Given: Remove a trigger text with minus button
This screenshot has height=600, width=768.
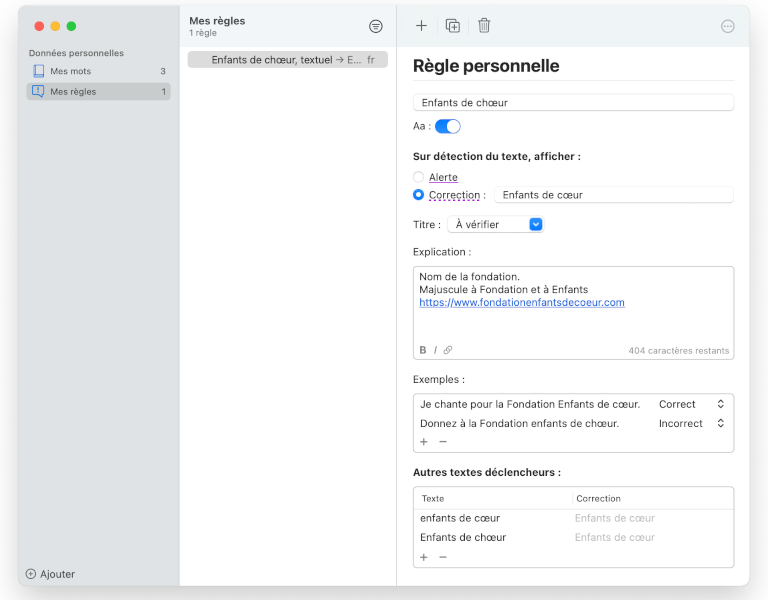Looking at the screenshot, I should coord(443,557).
